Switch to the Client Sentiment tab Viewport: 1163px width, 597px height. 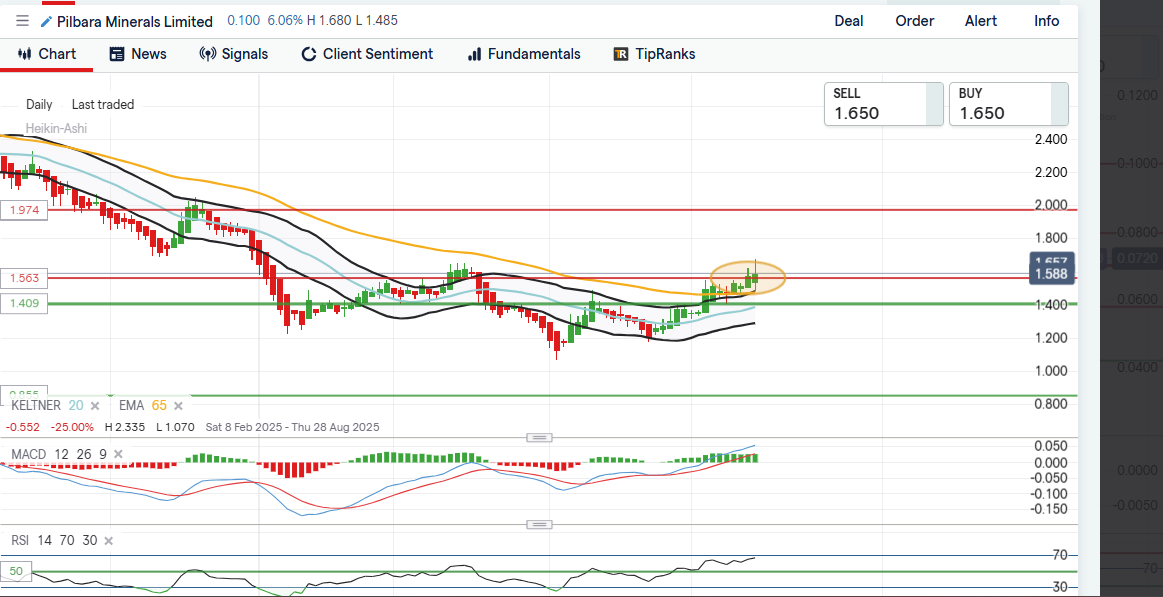(366, 54)
